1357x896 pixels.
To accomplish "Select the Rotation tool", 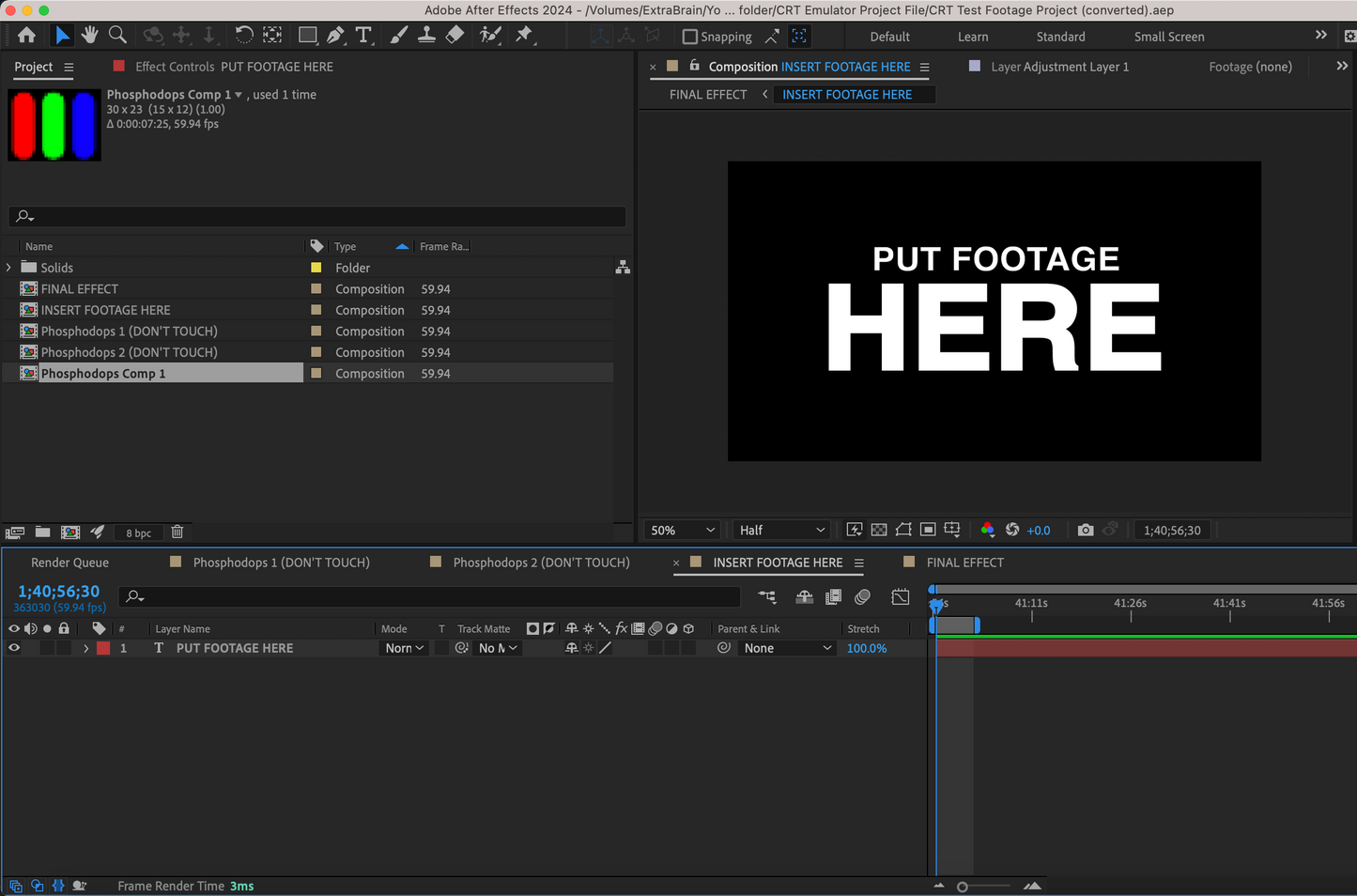I will pyautogui.click(x=243, y=36).
